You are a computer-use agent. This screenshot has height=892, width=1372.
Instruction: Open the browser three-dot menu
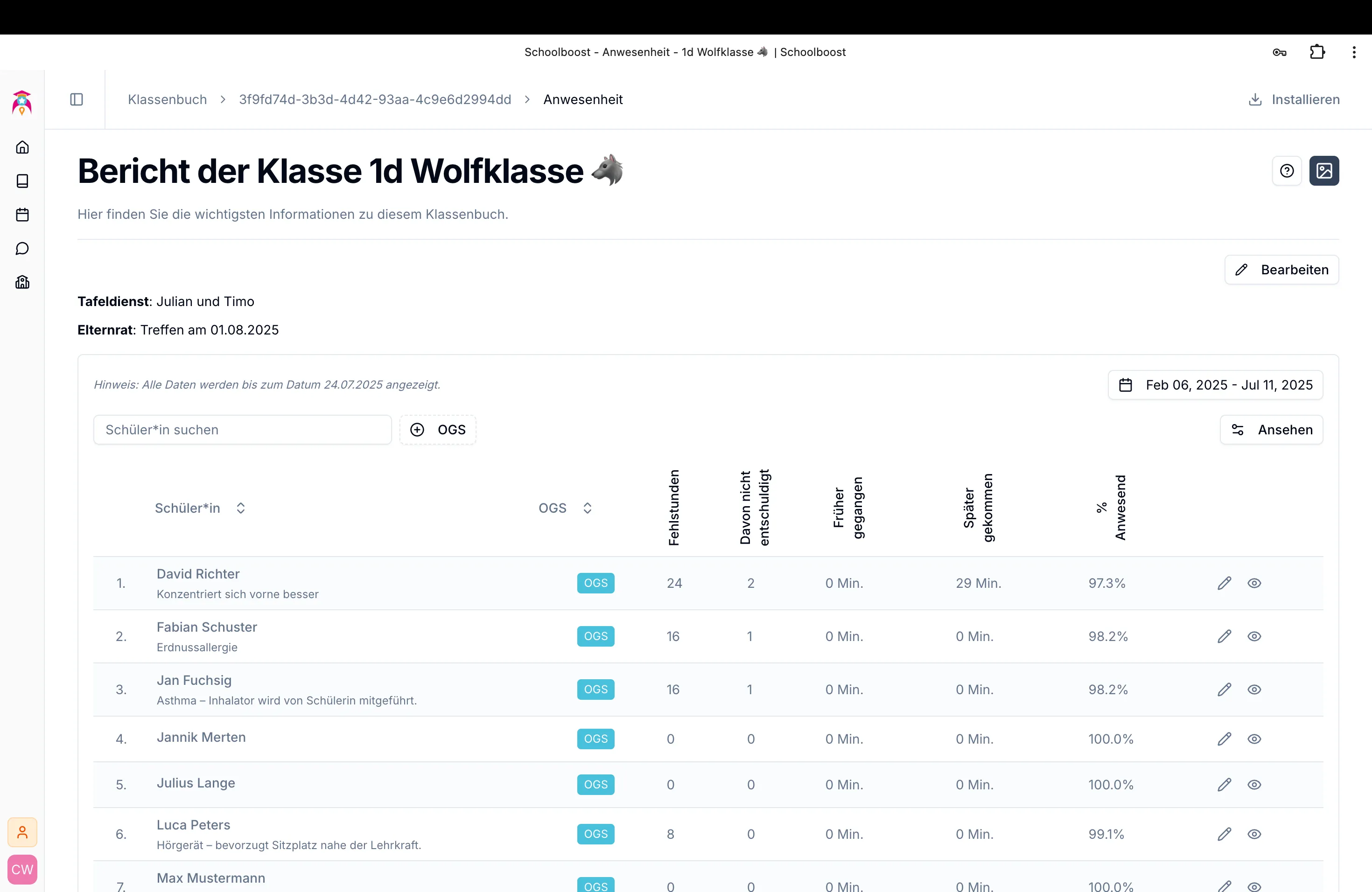click(x=1353, y=52)
